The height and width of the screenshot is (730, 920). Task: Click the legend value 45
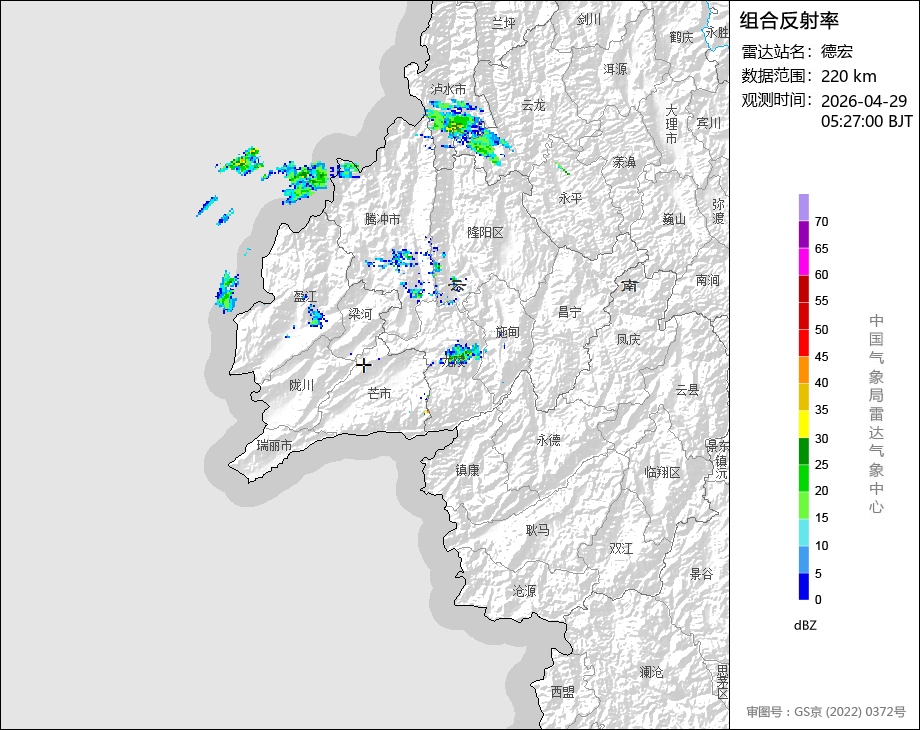[x=821, y=357]
